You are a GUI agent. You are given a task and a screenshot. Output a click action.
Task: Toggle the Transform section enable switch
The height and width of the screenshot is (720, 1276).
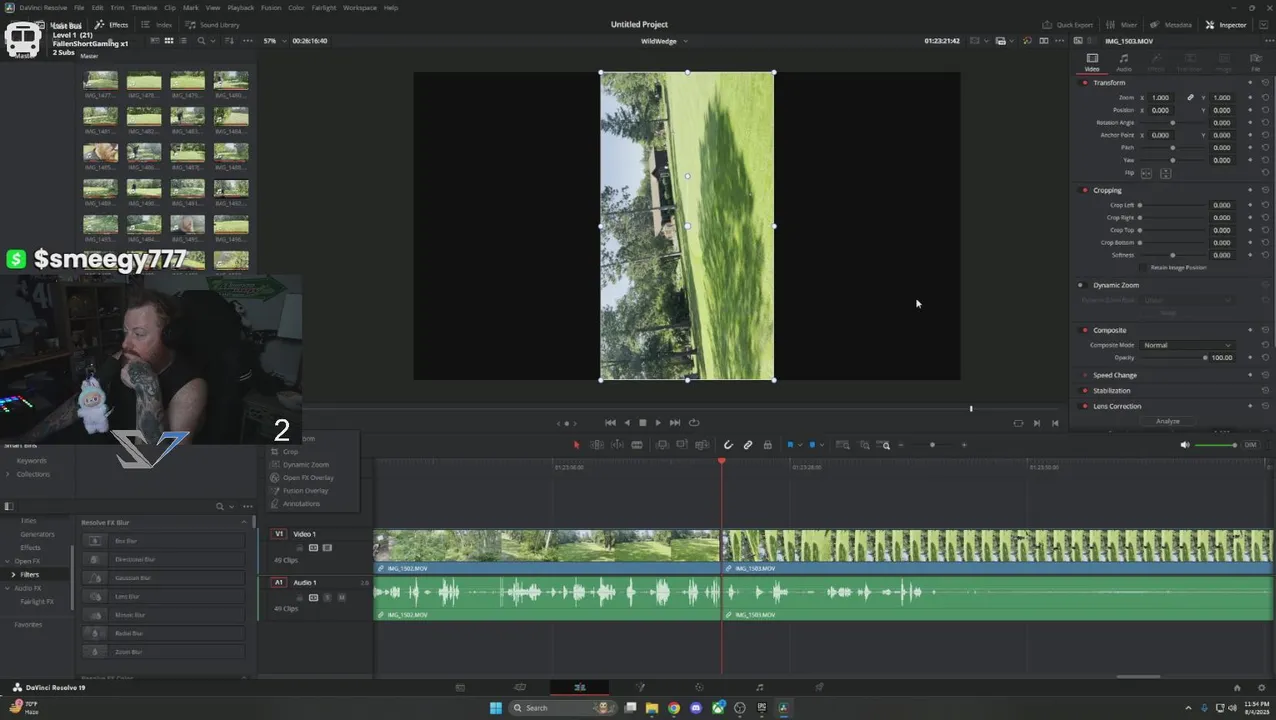click(1085, 83)
